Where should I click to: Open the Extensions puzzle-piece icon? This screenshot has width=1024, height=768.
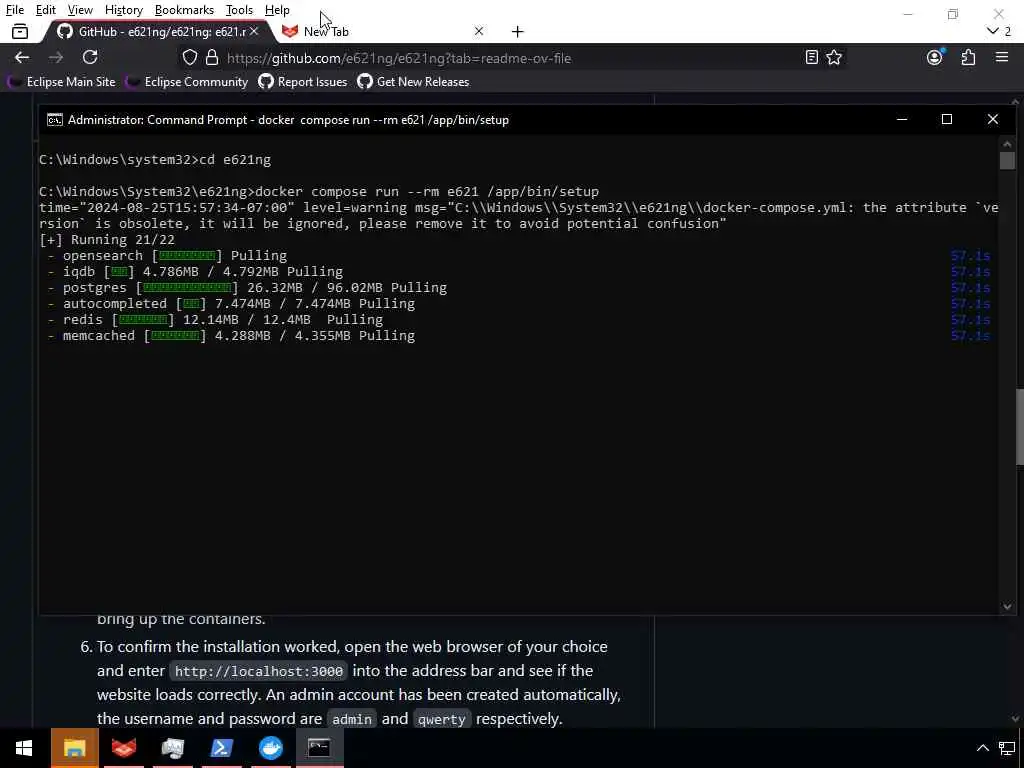click(968, 57)
